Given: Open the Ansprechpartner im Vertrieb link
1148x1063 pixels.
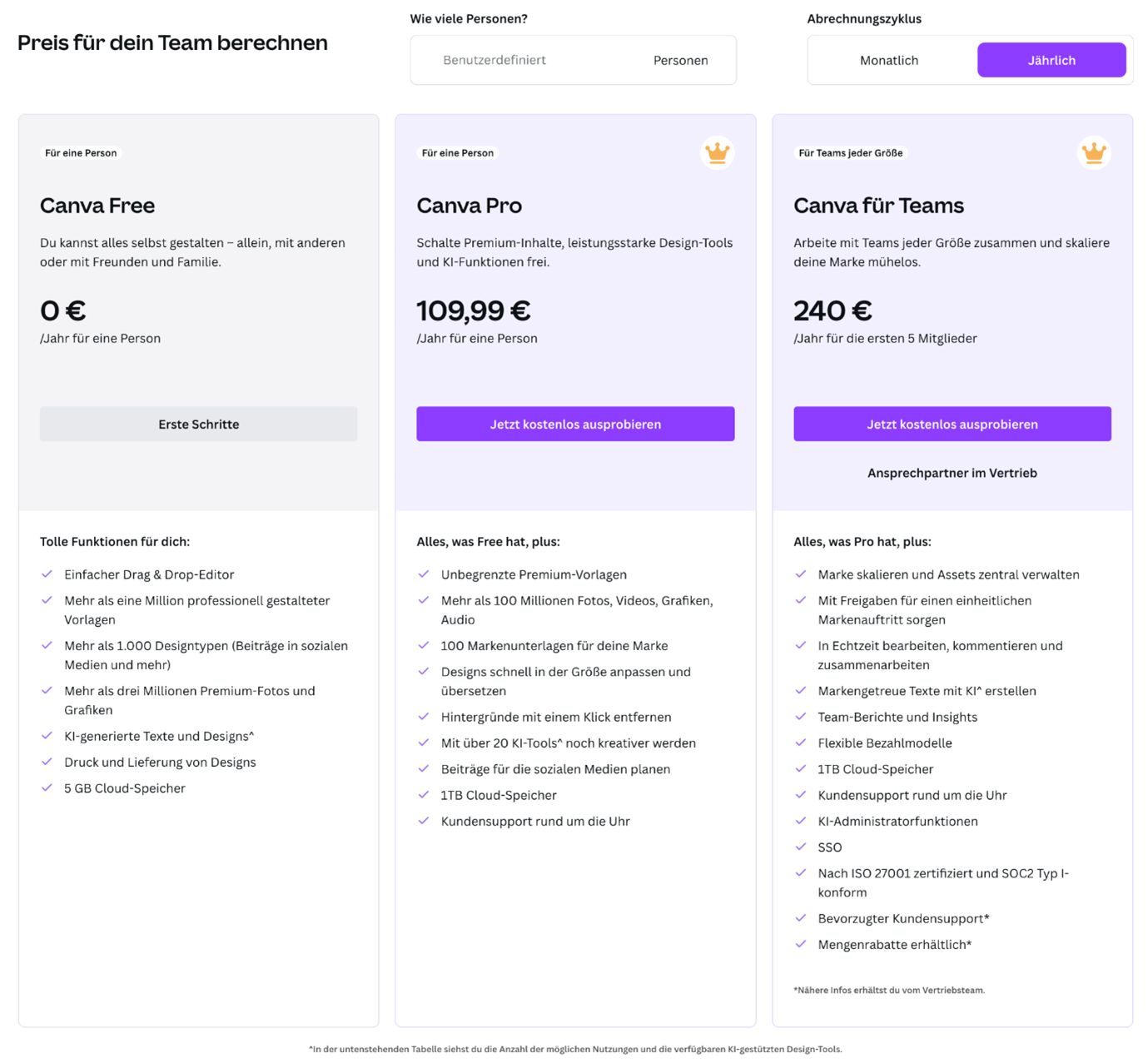Looking at the screenshot, I should pos(952,473).
